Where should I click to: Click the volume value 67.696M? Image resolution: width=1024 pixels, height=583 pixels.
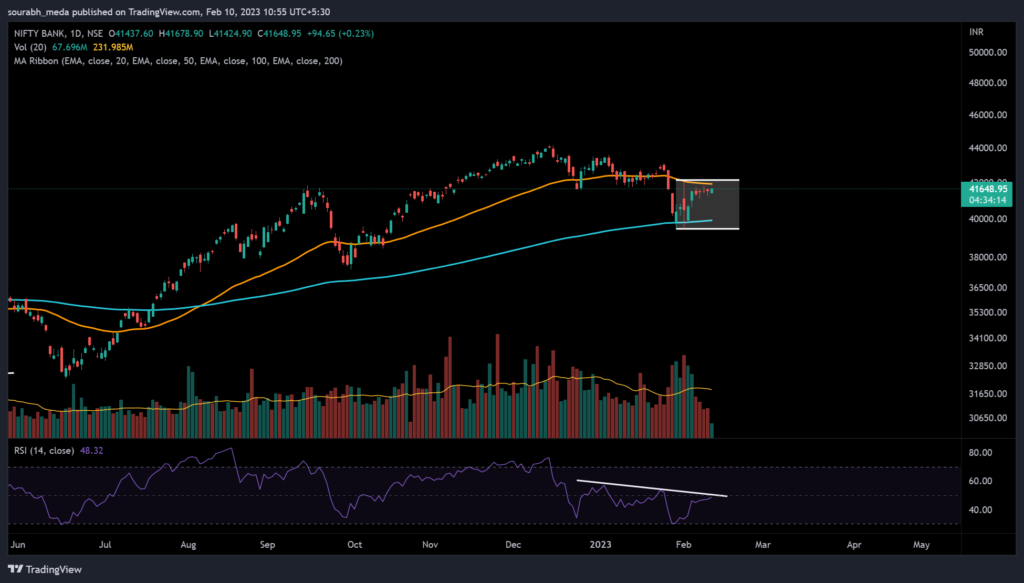pyautogui.click(x=70, y=47)
